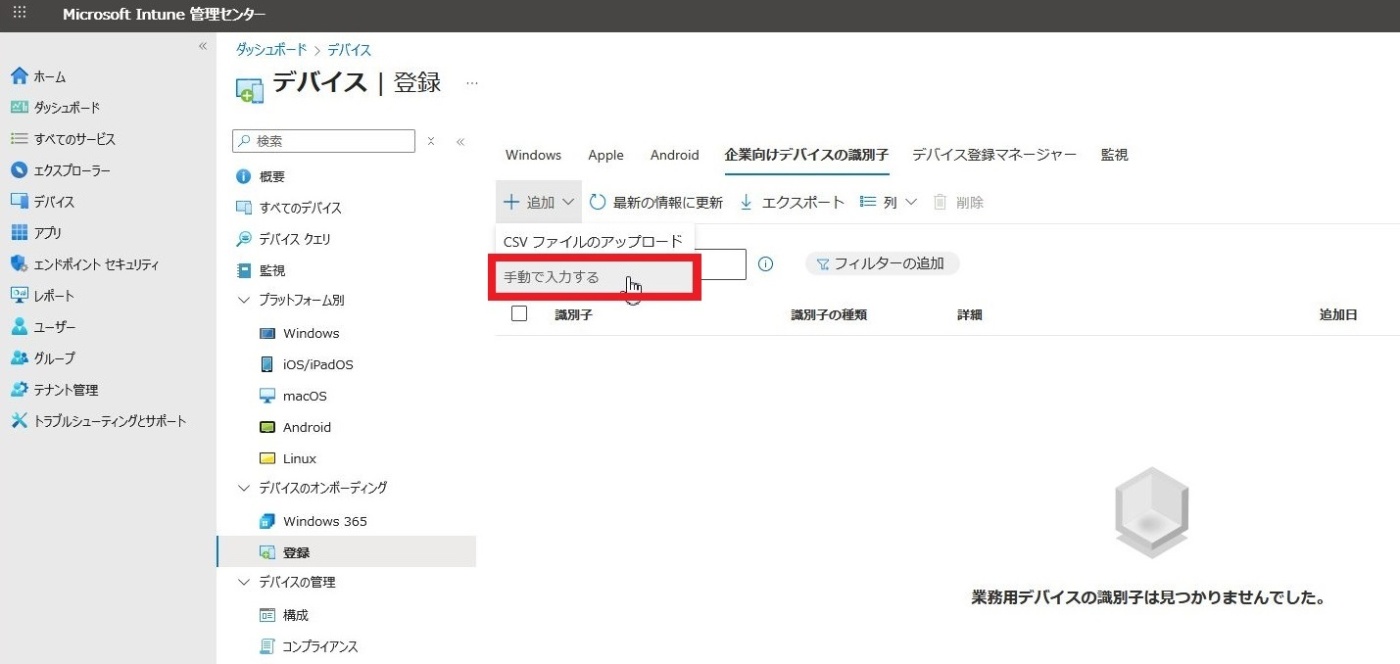Viewport: 1400px width, 664px height.
Task: Follow the デバイス breadcrumb link
Action: coord(349,50)
